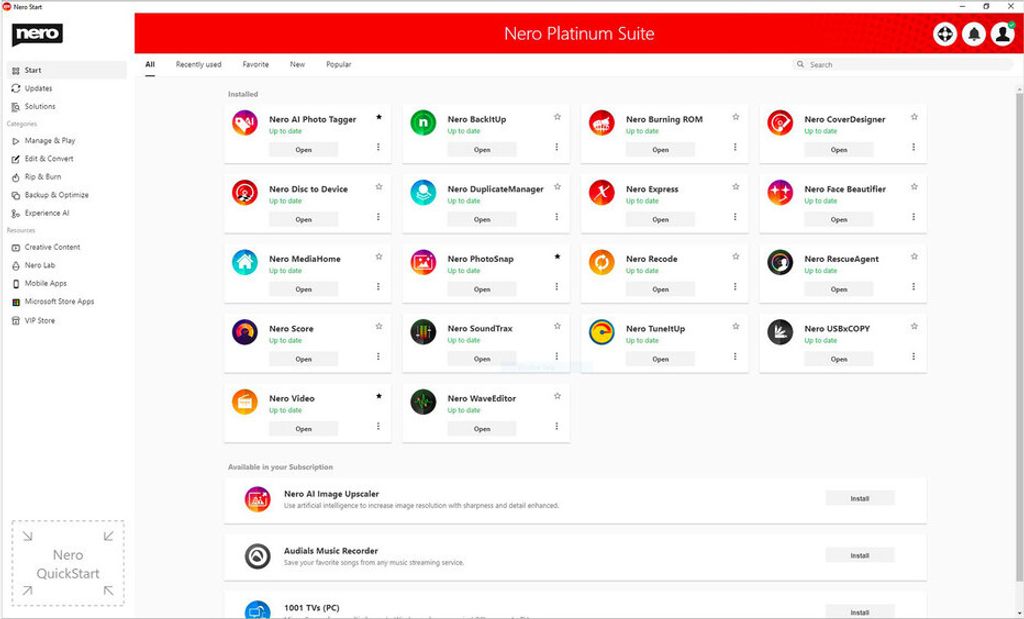The width and height of the screenshot is (1024, 619).
Task: Click the Nero AI Photo Tagger icon
Action: click(x=245, y=123)
